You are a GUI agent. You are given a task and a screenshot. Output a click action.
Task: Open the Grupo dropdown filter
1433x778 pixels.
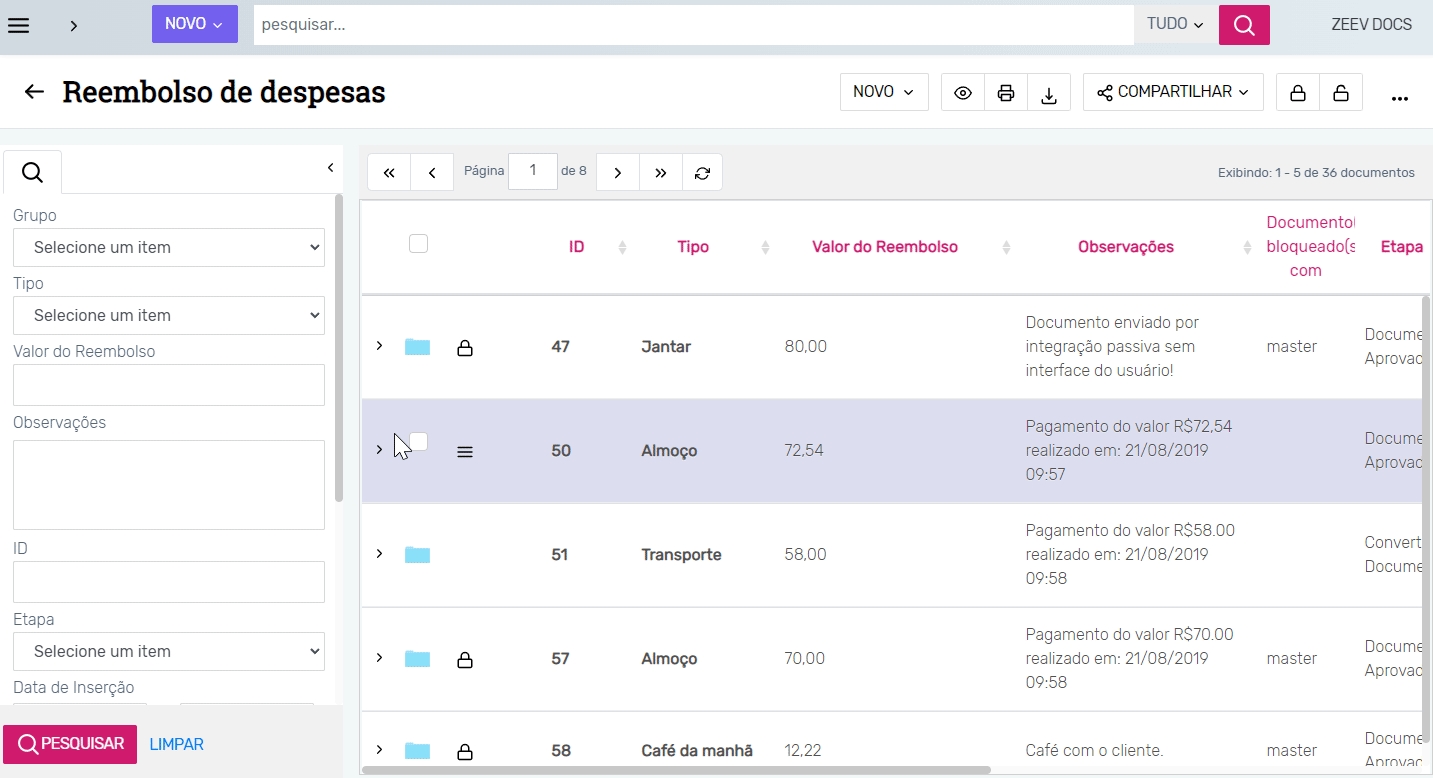169,247
